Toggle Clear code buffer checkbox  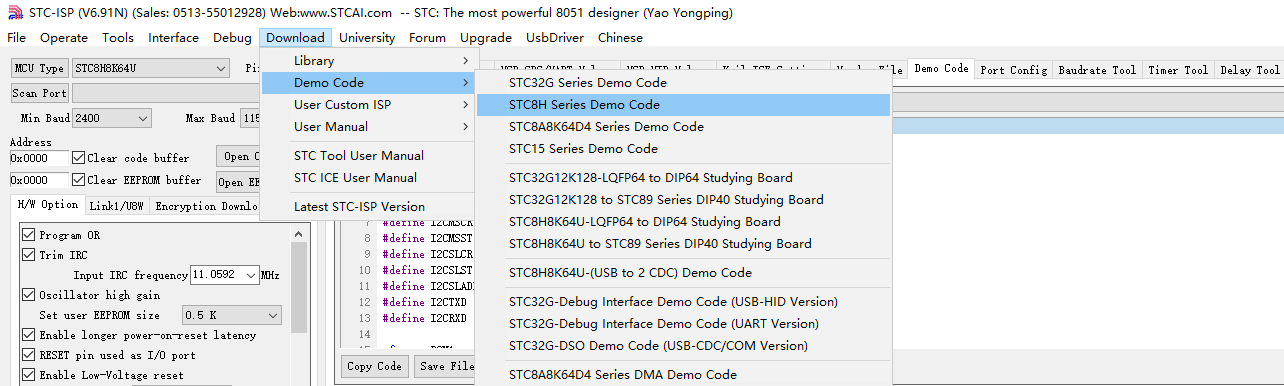coord(79,158)
